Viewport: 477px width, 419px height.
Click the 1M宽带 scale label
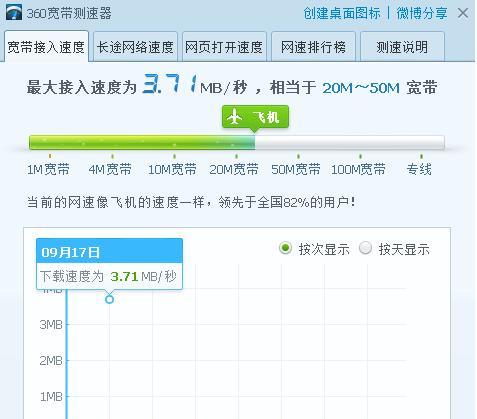click(48, 169)
